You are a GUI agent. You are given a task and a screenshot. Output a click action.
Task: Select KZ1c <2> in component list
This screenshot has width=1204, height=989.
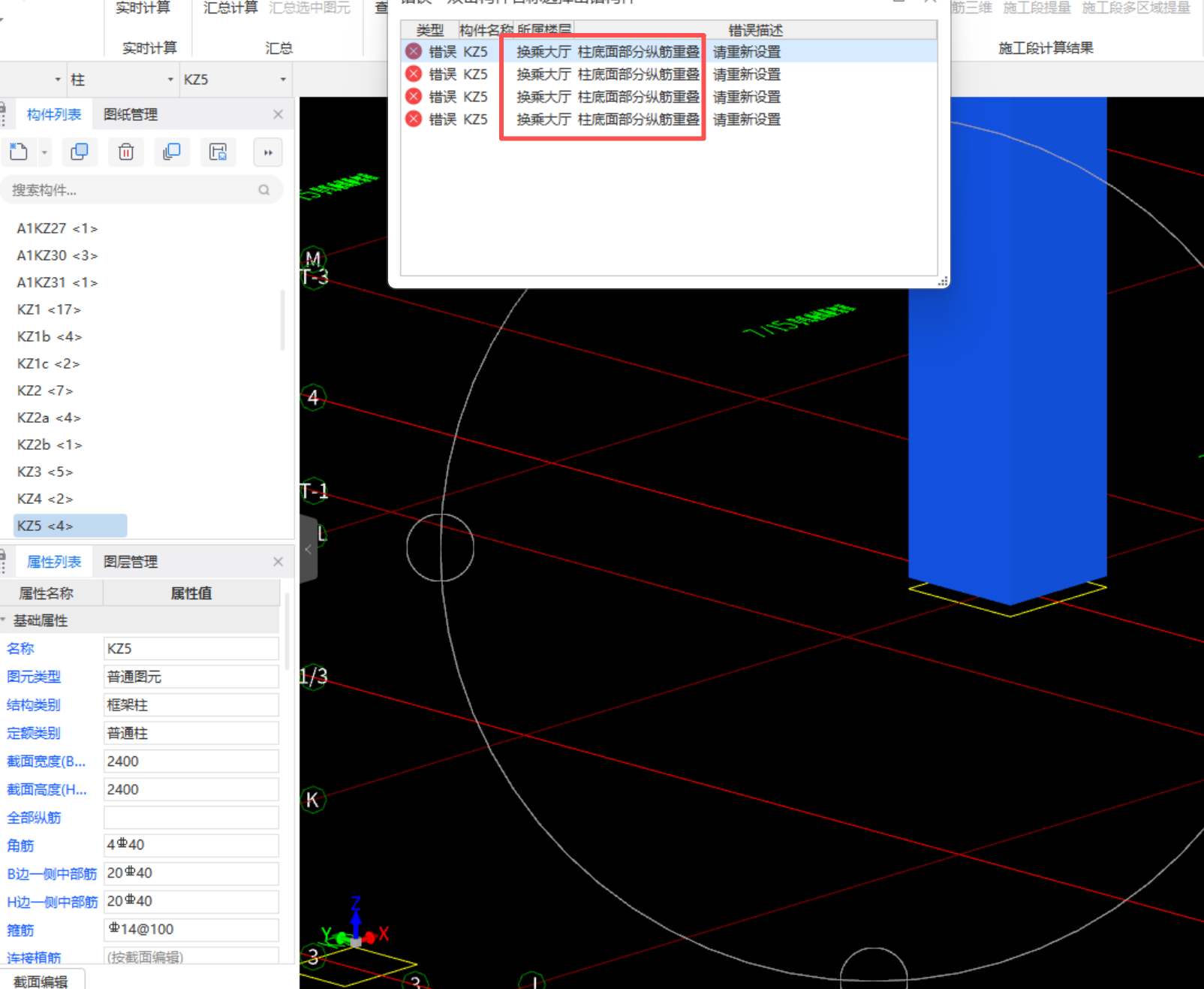(x=48, y=363)
